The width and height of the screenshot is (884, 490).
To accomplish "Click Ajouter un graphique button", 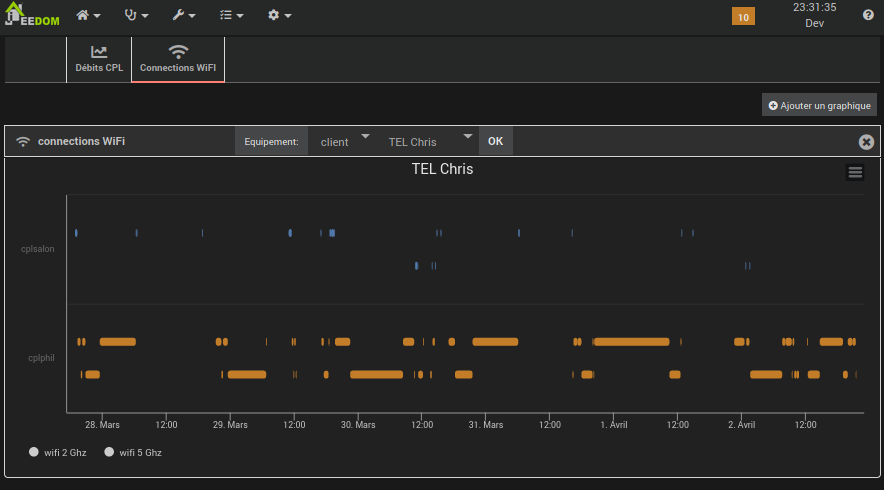I will click(x=819, y=105).
